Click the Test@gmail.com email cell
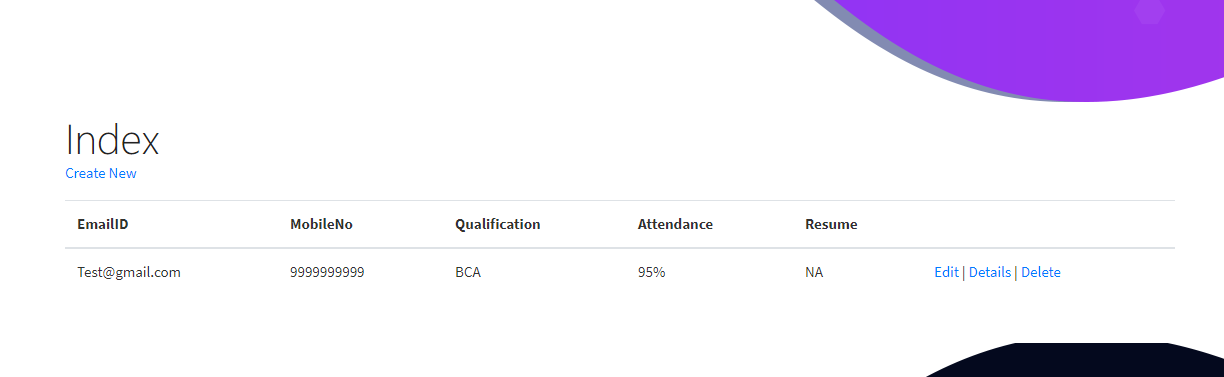The height and width of the screenshot is (377, 1224). (129, 272)
